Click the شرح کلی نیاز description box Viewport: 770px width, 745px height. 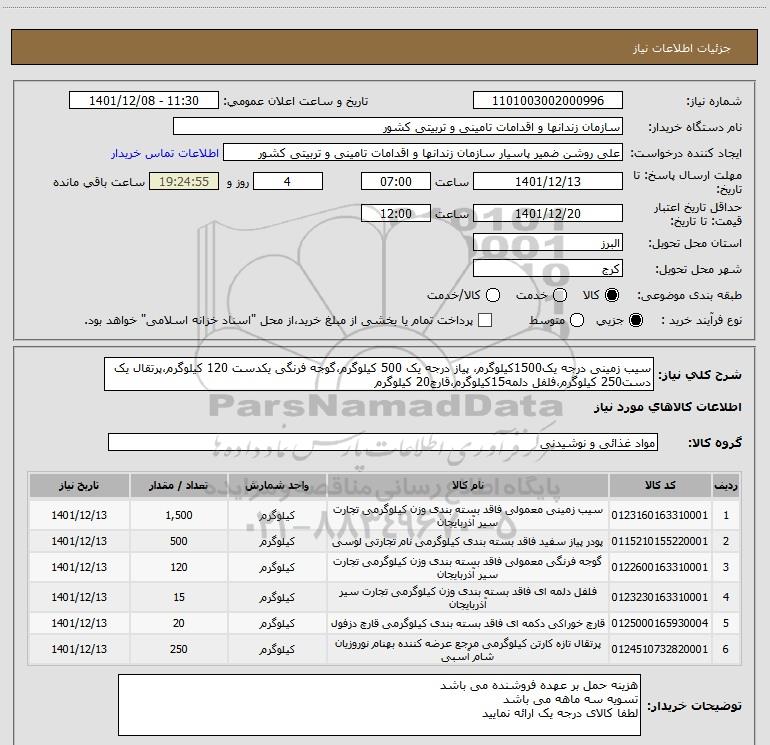point(379,375)
